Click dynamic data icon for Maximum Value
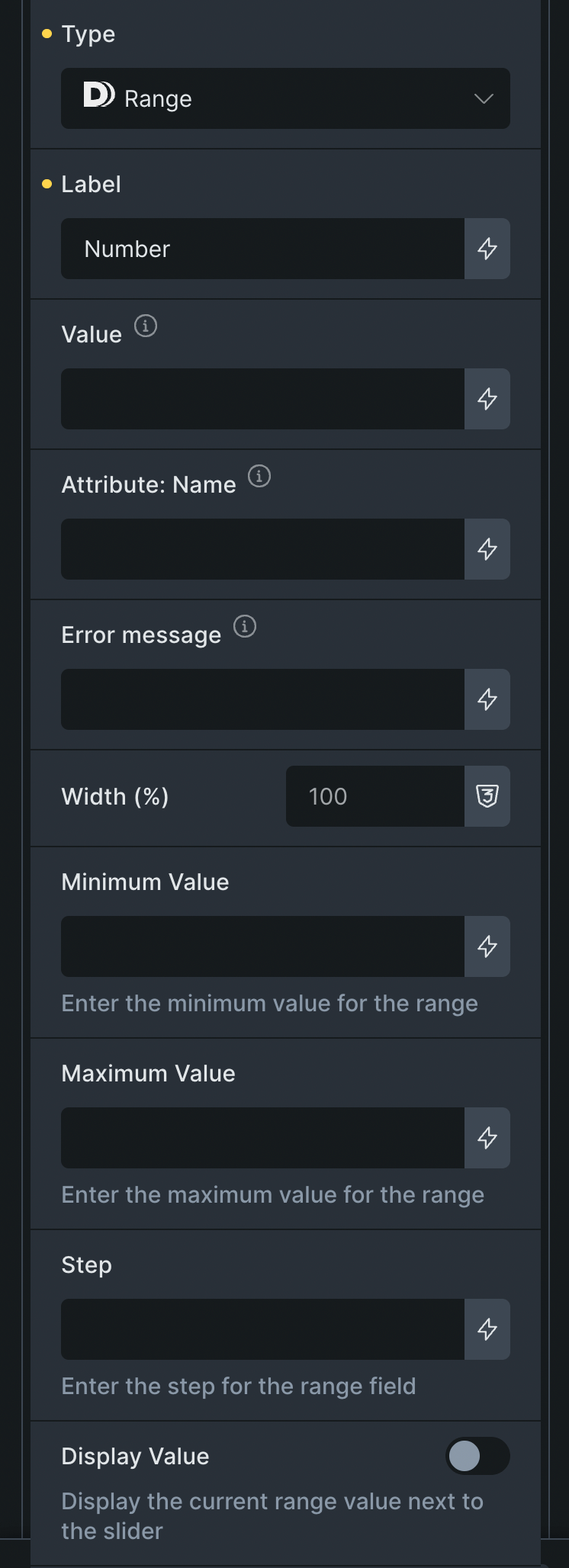 pyautogui.click(x=487, y=1138)
